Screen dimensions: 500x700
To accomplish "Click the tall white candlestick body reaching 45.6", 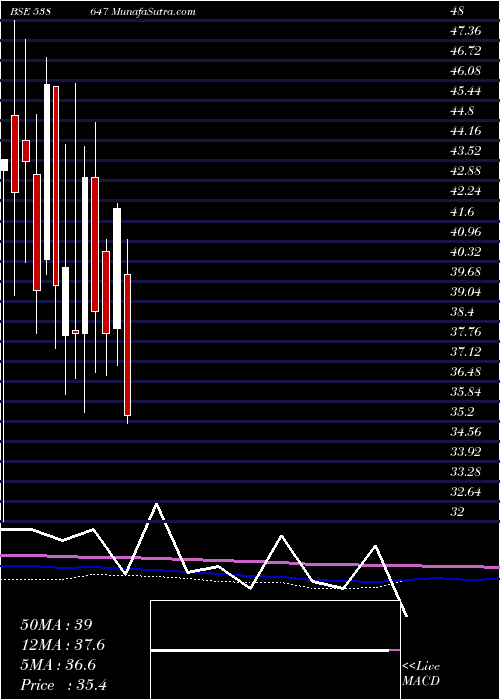I will pyautogui.click(x=47, y=172).
